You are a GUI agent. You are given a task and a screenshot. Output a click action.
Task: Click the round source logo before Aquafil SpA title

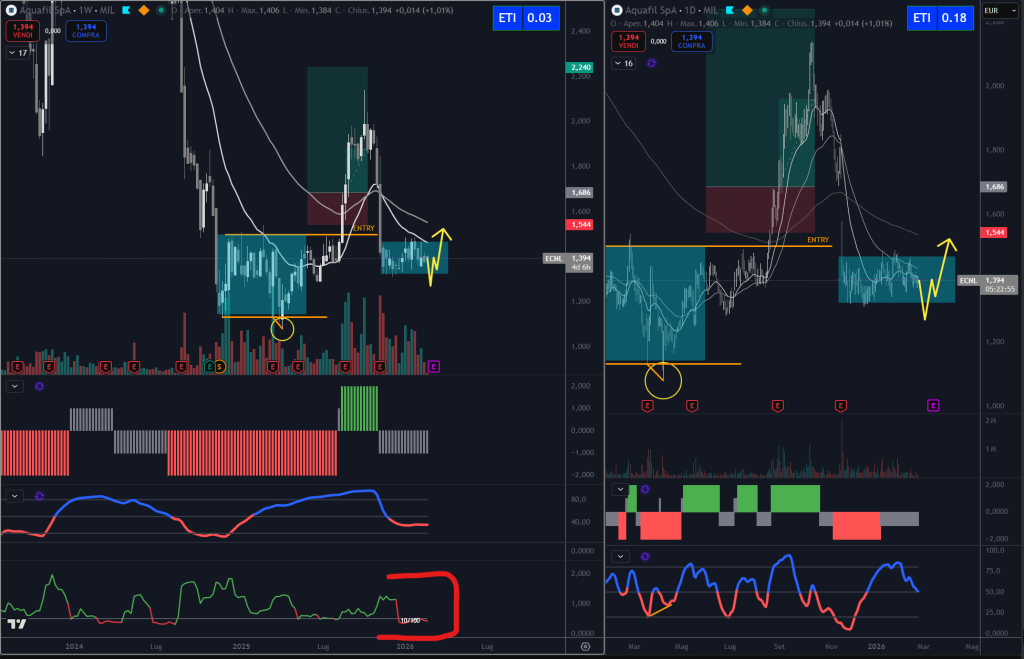pyautogui.click(x=11, y=9)
